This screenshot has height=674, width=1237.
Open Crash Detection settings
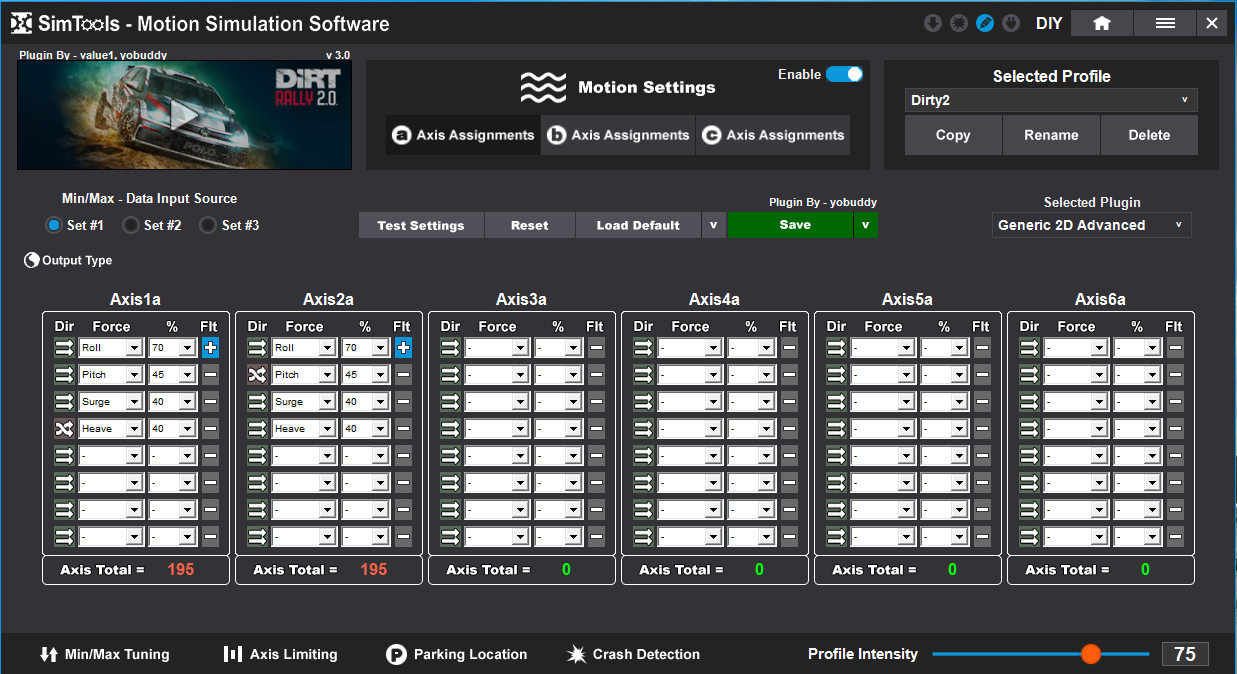pos(633,654)
